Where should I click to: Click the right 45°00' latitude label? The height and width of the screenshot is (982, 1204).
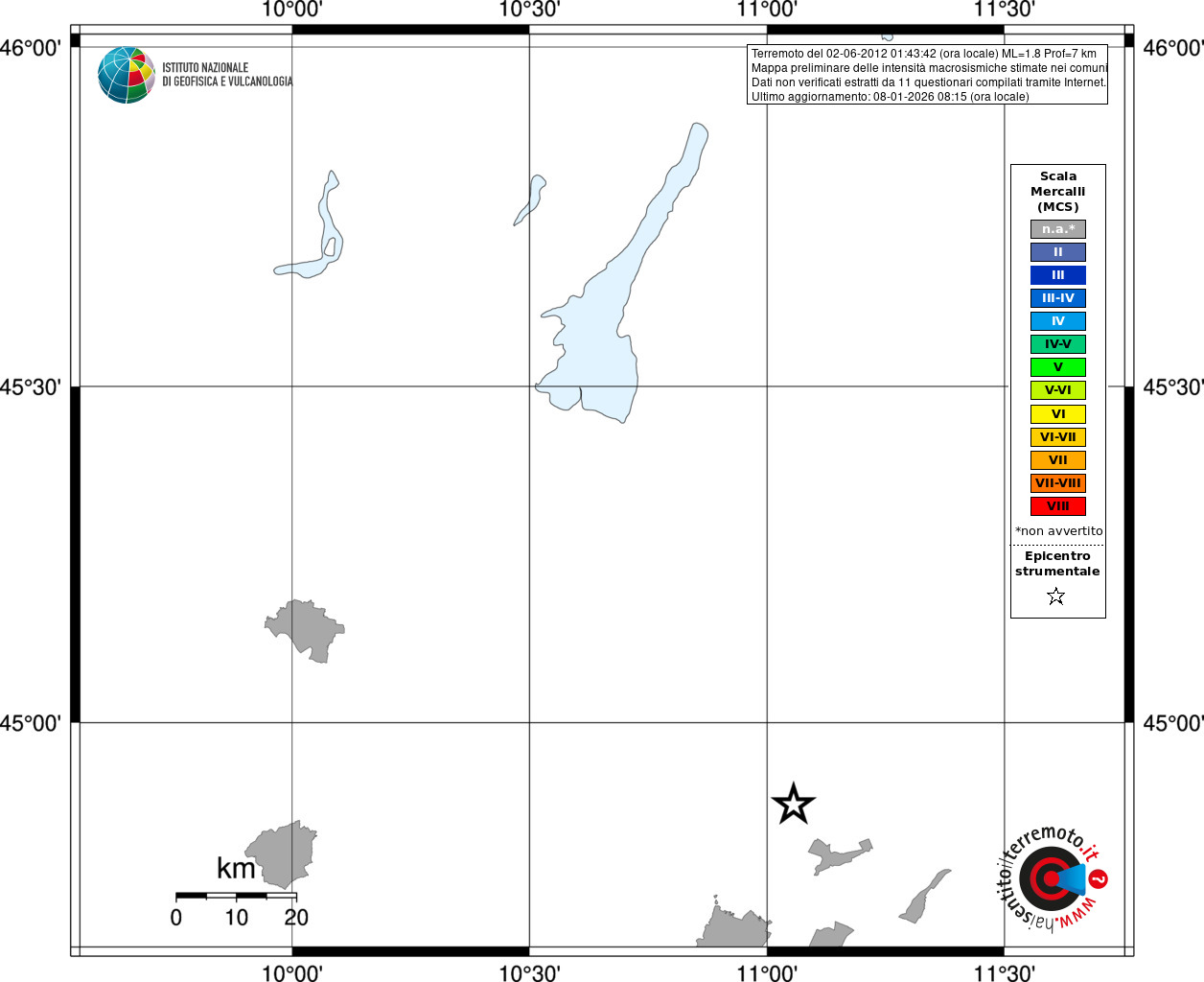(1173, 723)
